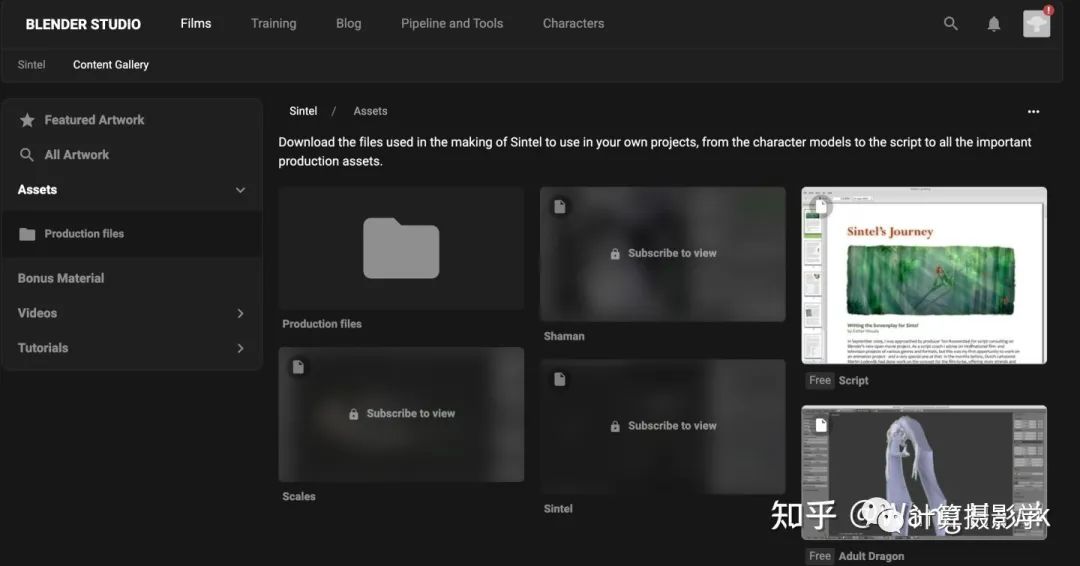This screenshot has width=1080, height=566.
Task: Open the Adult Dragon model thumbnail
Action: [924, 472]
